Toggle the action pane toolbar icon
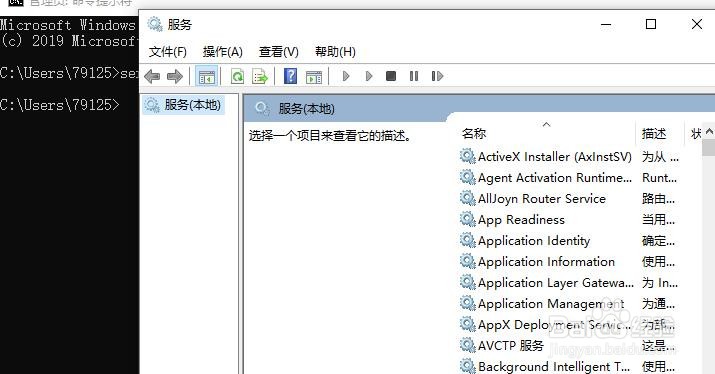This screenshot has height=374, width=715. (x=314, y=77)
